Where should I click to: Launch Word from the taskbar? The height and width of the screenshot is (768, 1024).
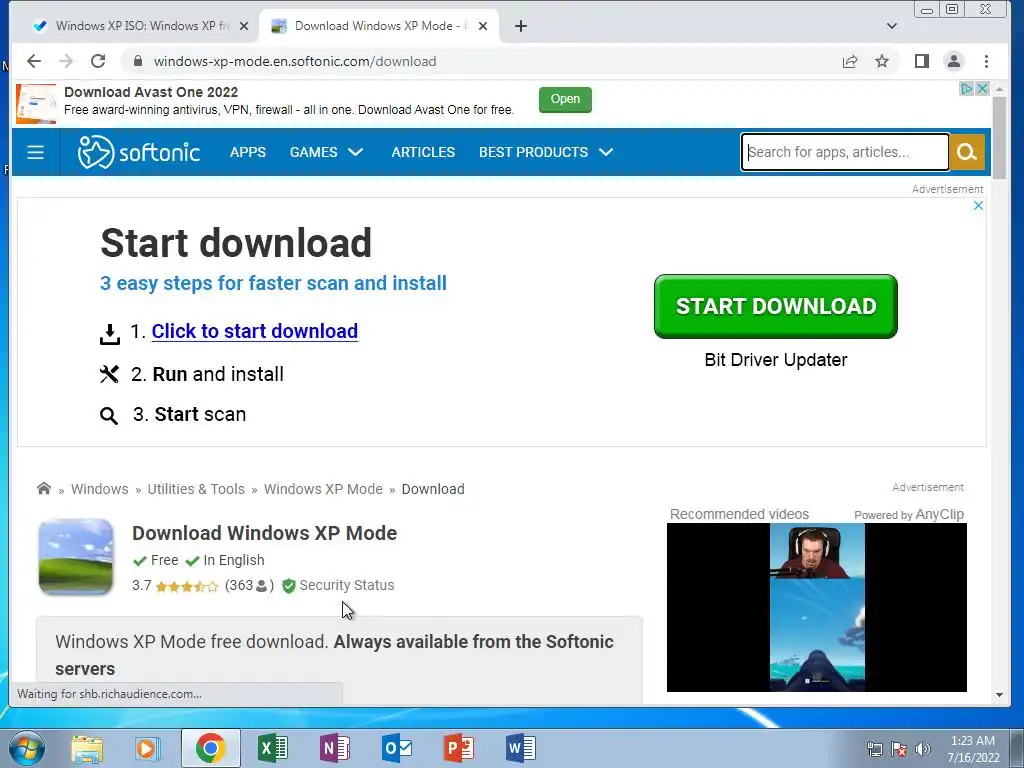[x=520, y=748]
